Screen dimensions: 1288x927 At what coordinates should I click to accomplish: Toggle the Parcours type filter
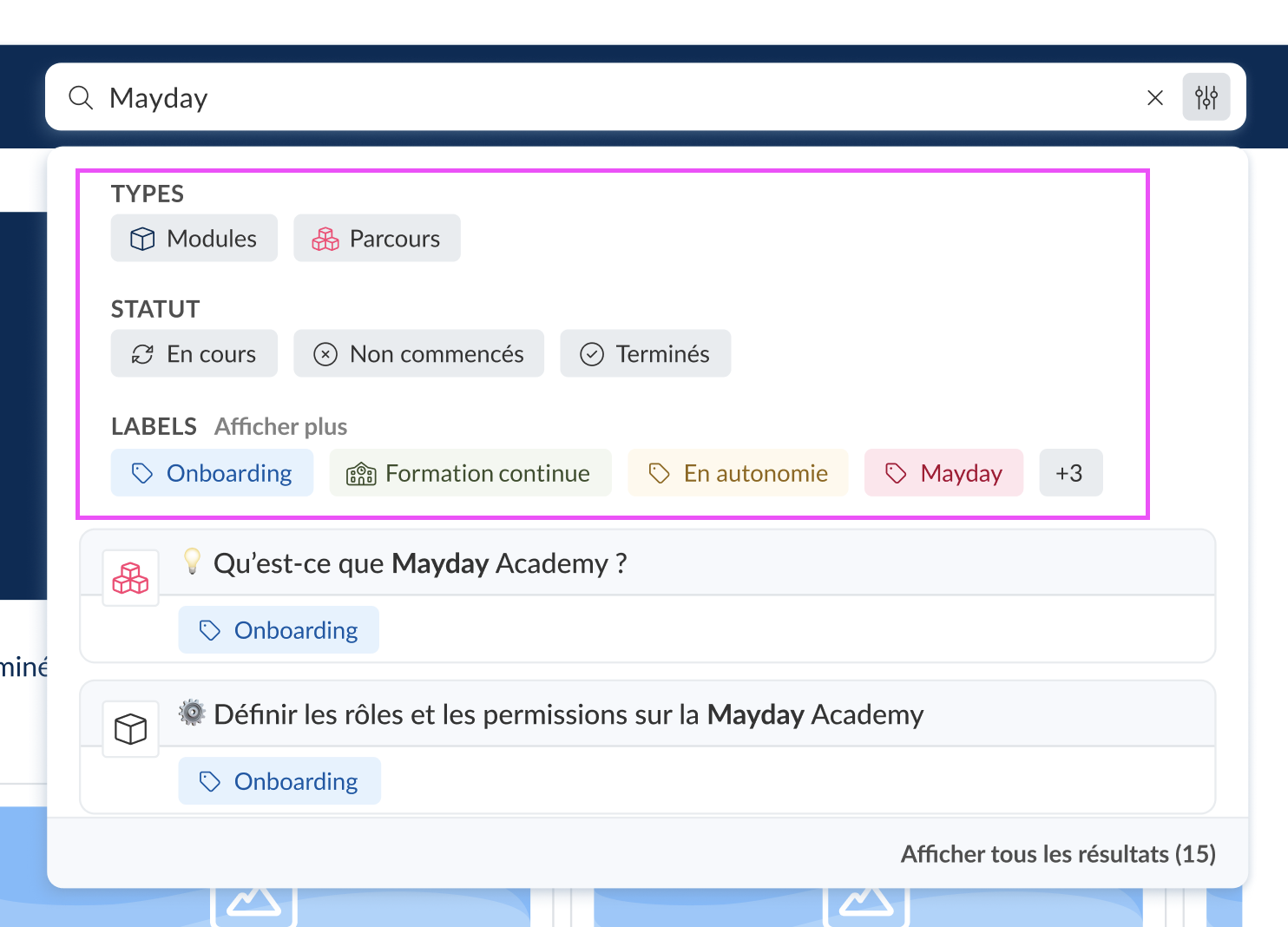(x=377, y=239)
